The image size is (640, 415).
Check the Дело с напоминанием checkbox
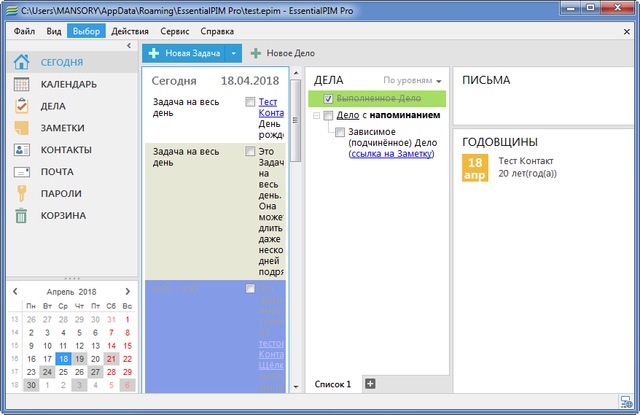tap(329, 116)
